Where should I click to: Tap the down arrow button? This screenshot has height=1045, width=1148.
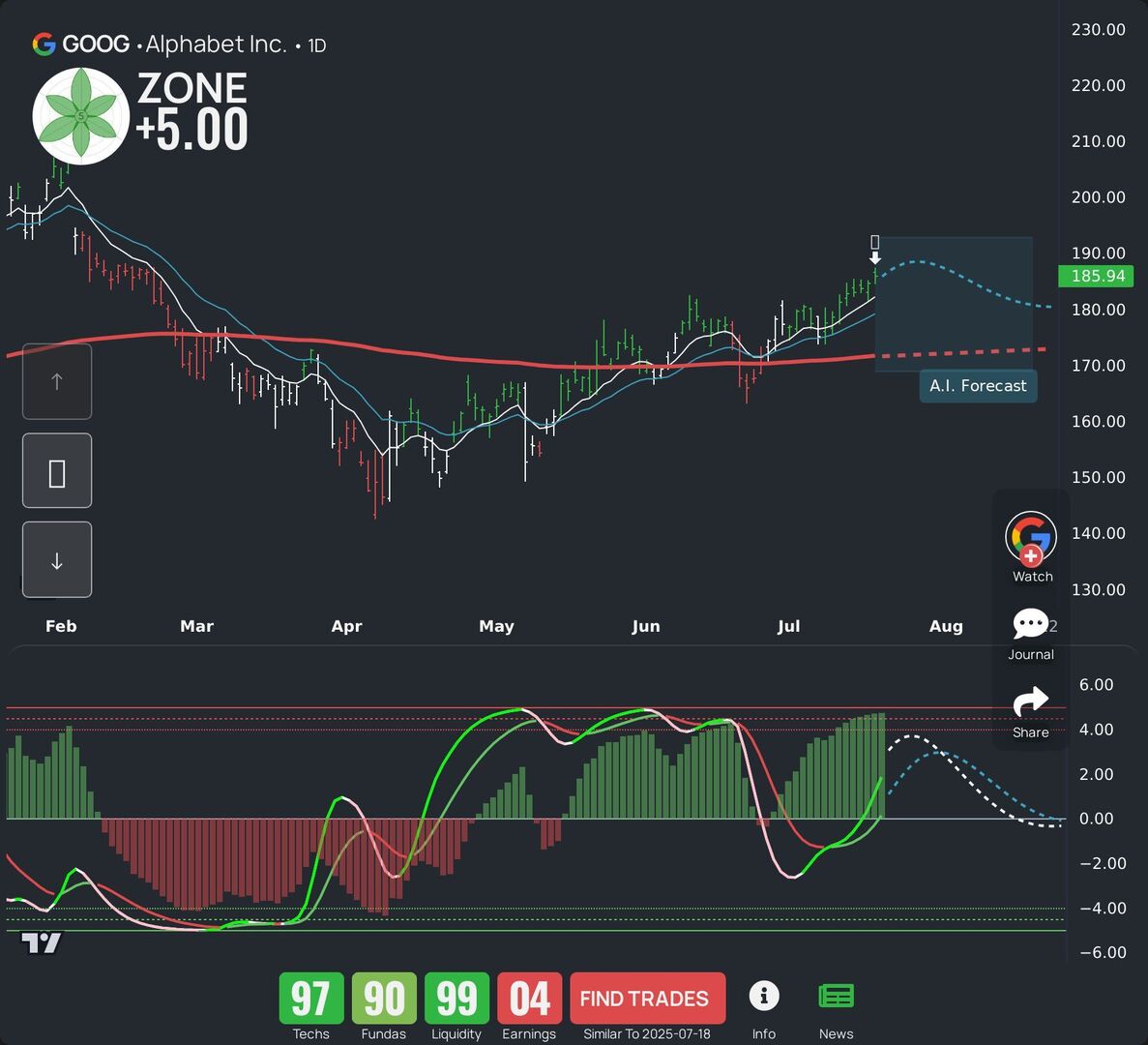click(57, 560)
